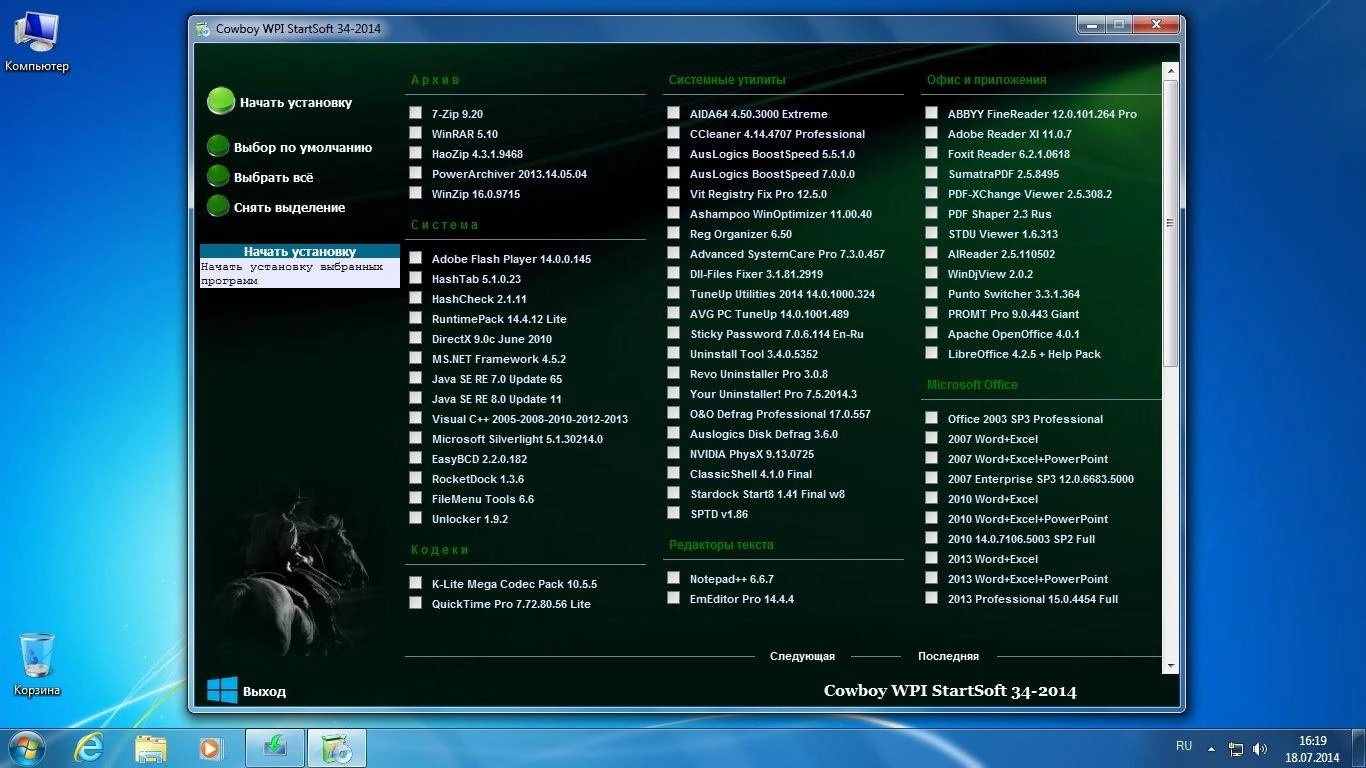Click the Sticky Password 7.0.6.114 En-Ru label
1366x768 pixels.
(x=777, y=334)
